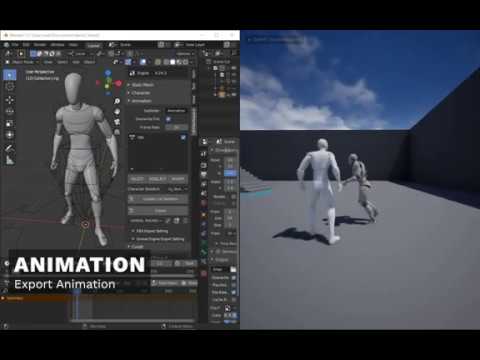
Task: Open the active tool tab in Properties editor
Action: [x=204, y=154]
